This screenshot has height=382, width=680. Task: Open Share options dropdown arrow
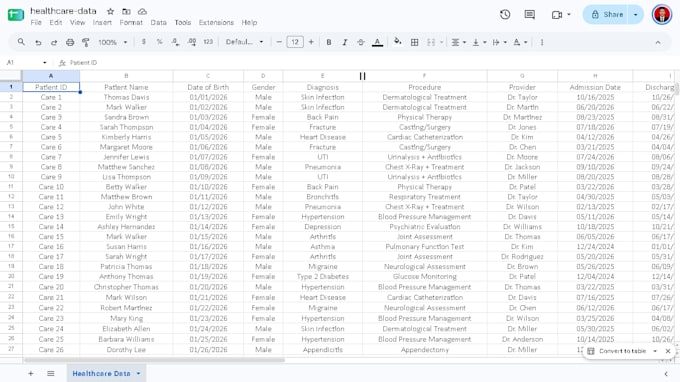click(635, 14)
